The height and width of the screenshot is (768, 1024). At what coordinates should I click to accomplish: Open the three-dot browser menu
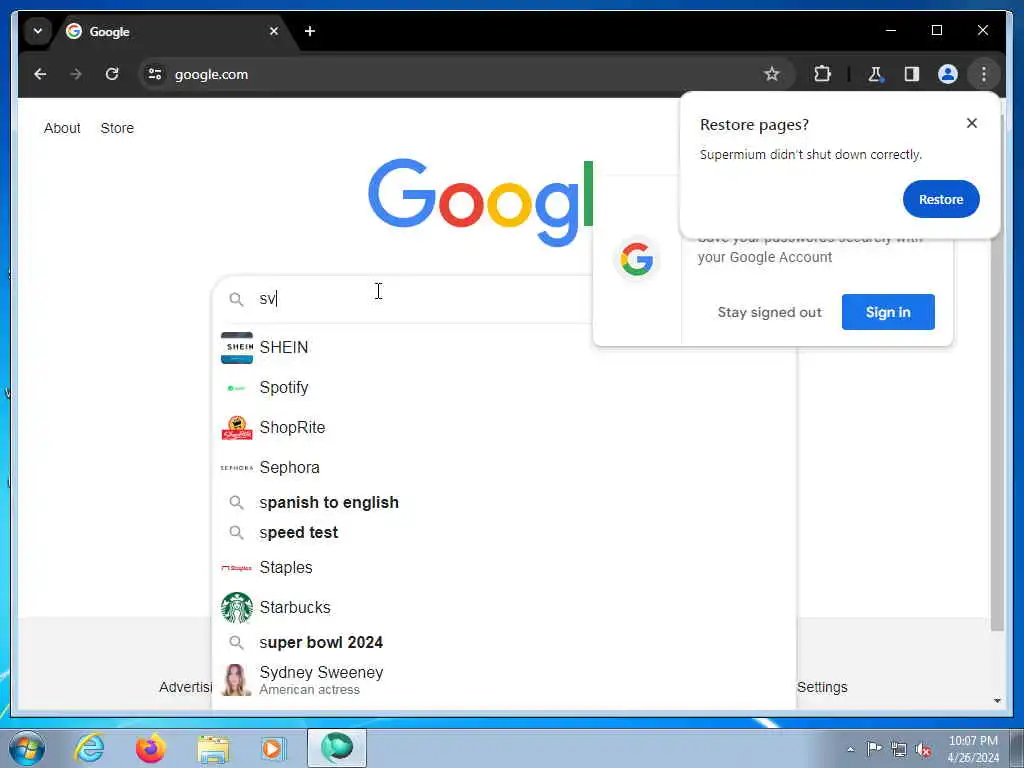(984, 74)
